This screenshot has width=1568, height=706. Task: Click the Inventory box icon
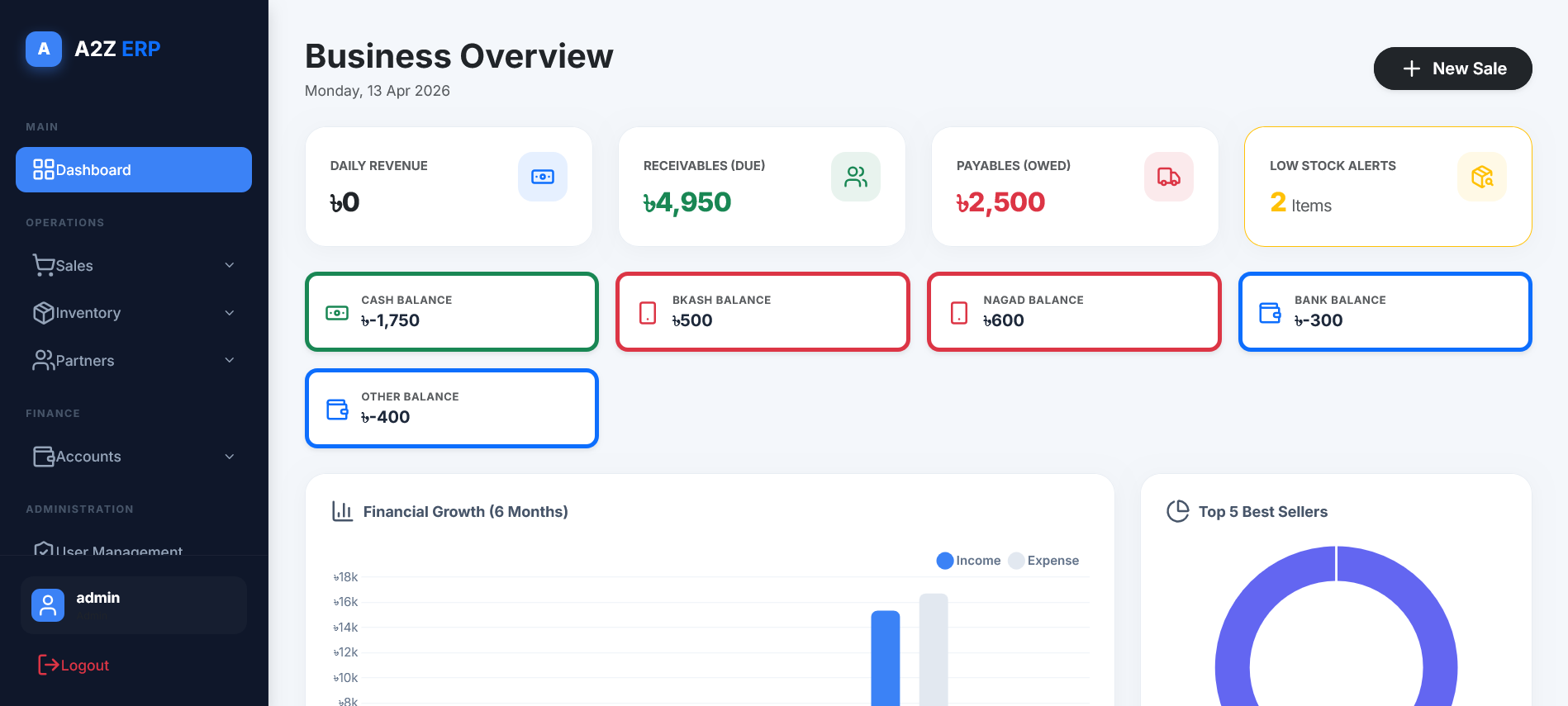point(44,313)
